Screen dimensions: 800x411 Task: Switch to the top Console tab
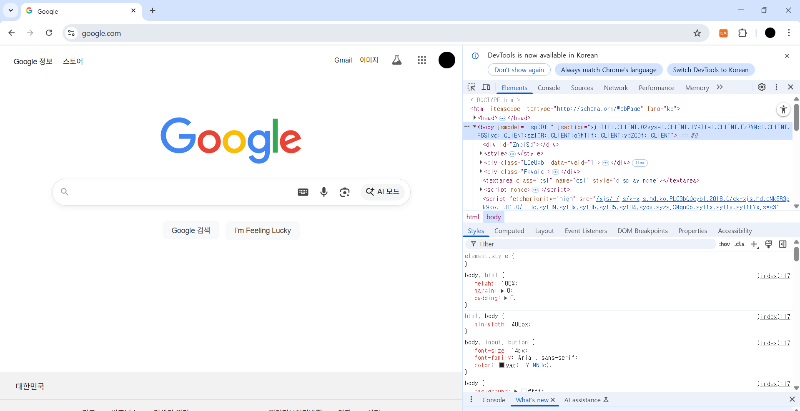pos(548,88)
